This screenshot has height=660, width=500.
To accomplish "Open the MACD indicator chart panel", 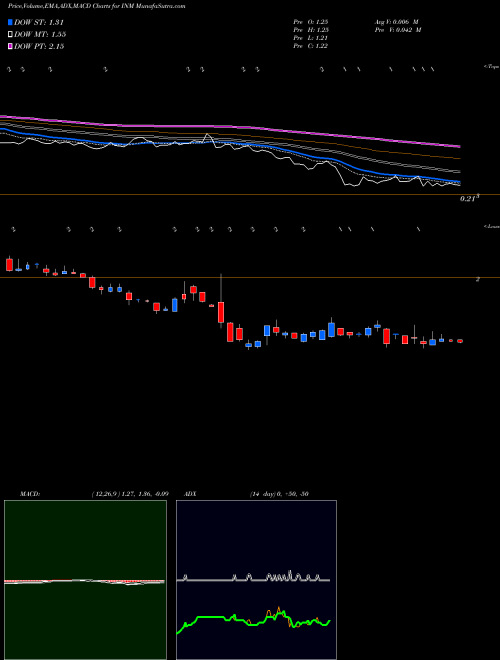I will (85, 580).
